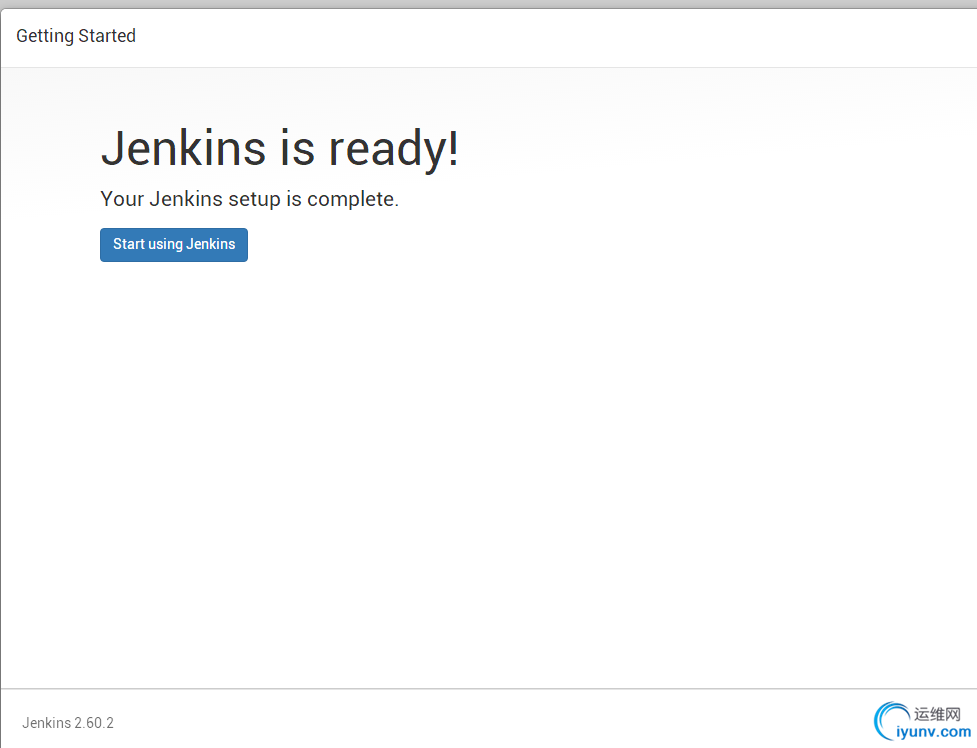Image resolution: width=977 pixels, height=748 pixels.
Task: Click 'Your Jenkins setup is complete.' text
Action: (249, 199)
